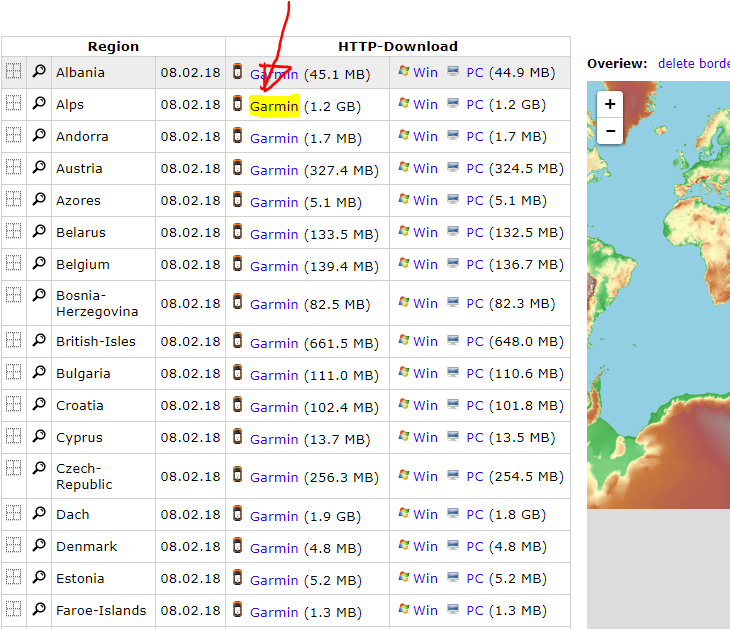Image resolution: width=730 pixels, height=629 pixels.
Task: Select the Denmark region name
Action: click(x=87, y=546)
